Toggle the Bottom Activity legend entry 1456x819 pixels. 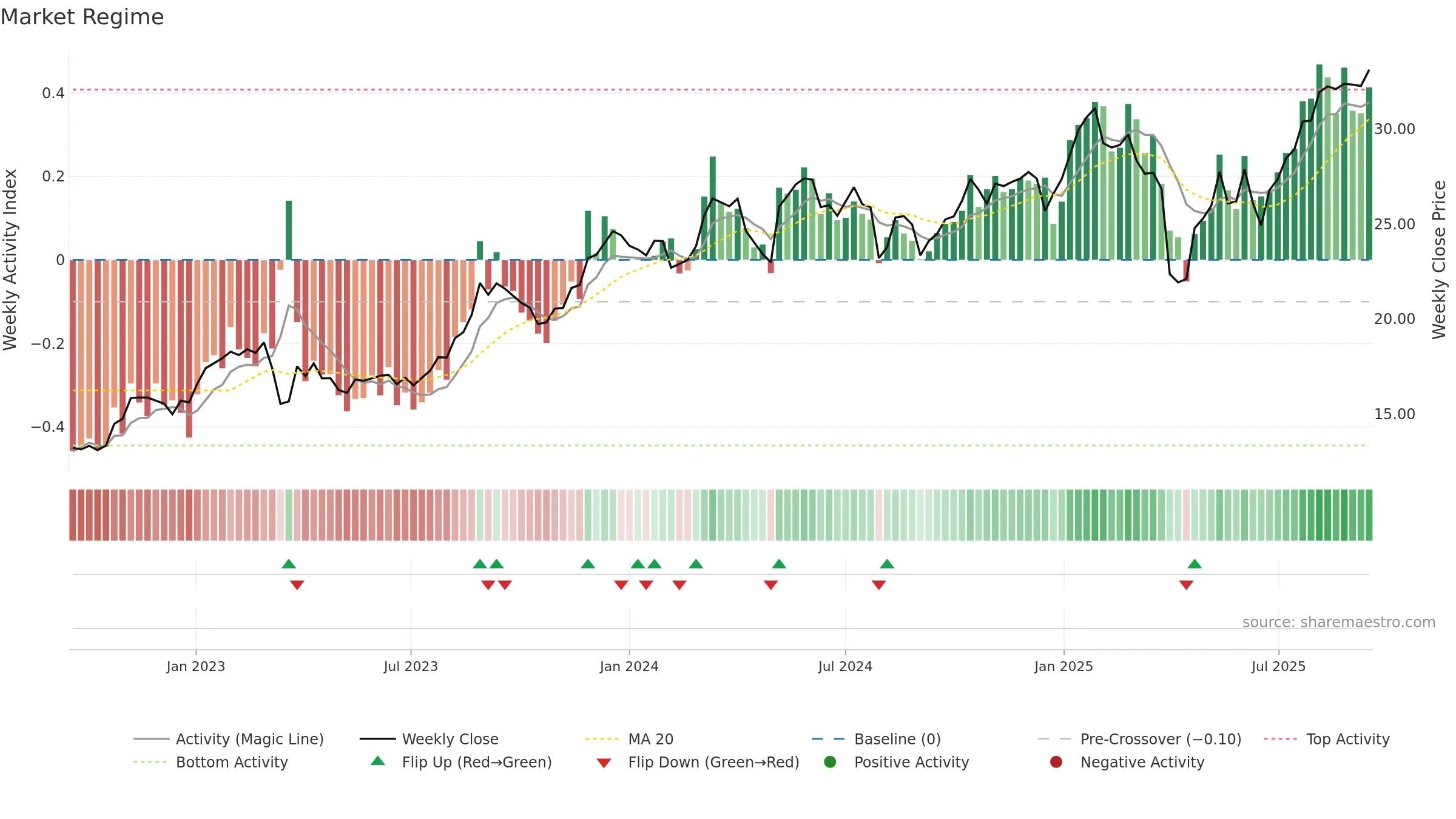[x=211, y=762]
